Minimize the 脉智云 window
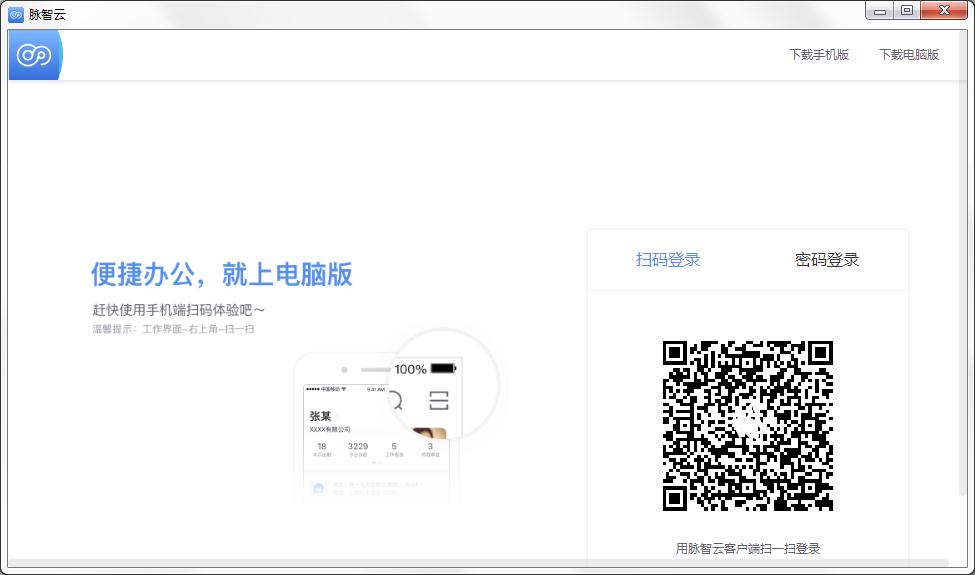The image size is (975, 575). pyautogui.click(x=880, y=11)
